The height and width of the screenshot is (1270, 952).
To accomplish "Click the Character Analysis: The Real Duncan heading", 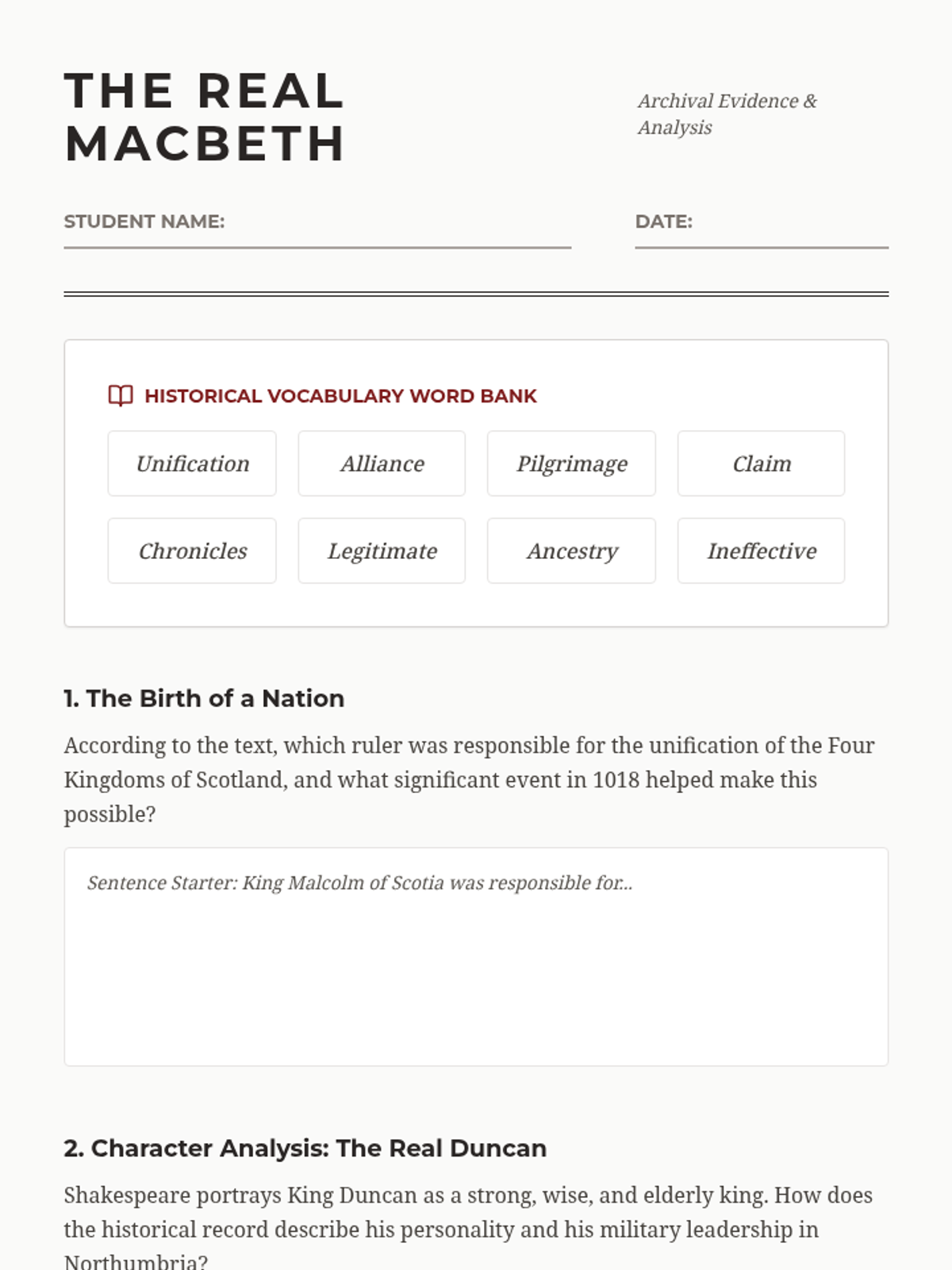I will pyautogui.click(x=305, y=1149).
